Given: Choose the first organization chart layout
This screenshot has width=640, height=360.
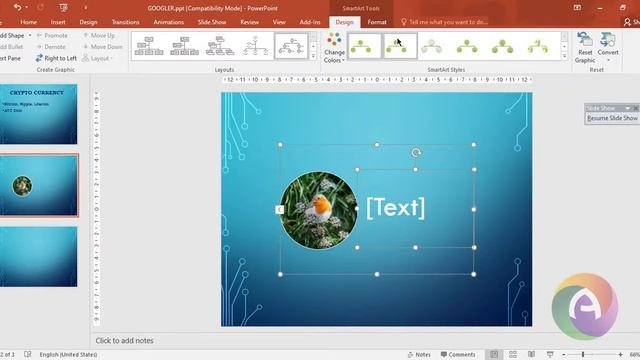Looking at the screenshot, I should (x=149, y=46).
